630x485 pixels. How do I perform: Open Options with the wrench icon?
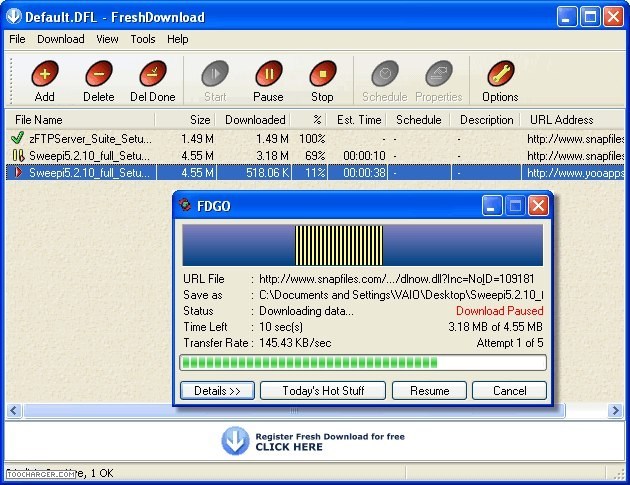[500, 74]
